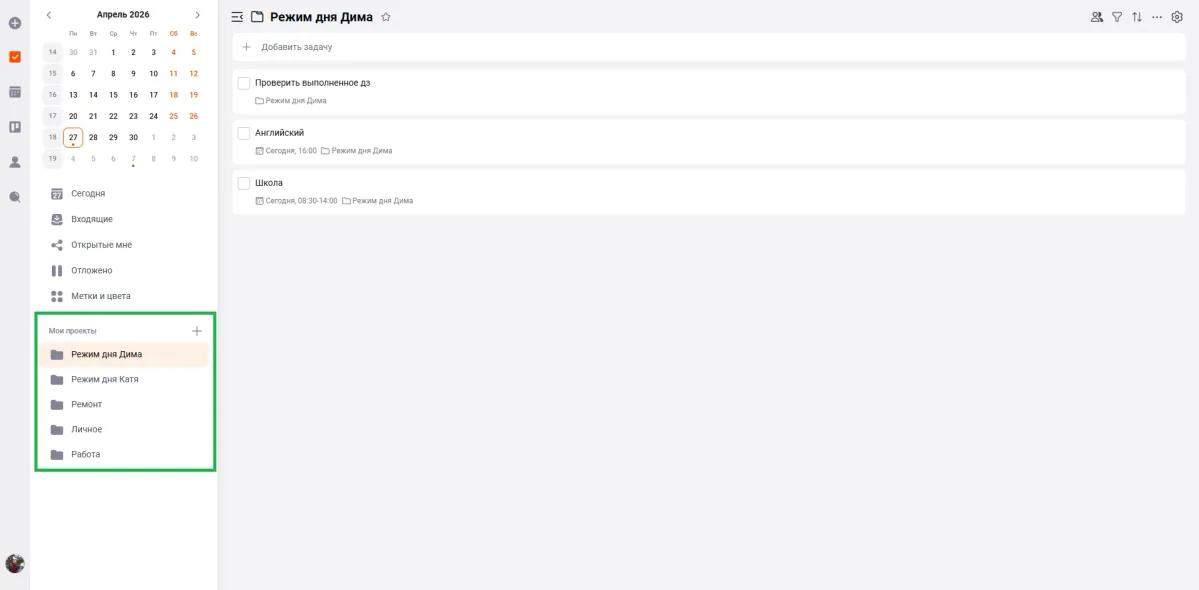Add new project with plus button

(x=197, y=331)
